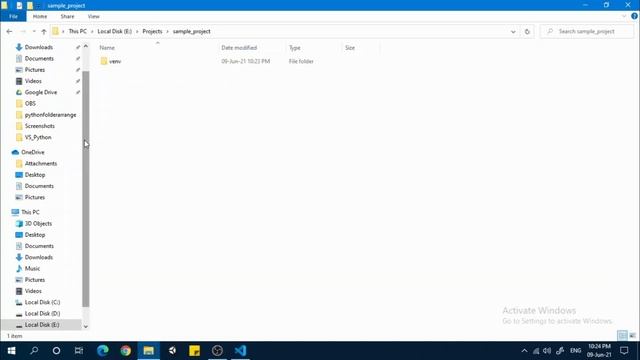Open Google Drive in the sidebar
The height and width of the screenshot is (360, 640).
click(x=40, y=92)
